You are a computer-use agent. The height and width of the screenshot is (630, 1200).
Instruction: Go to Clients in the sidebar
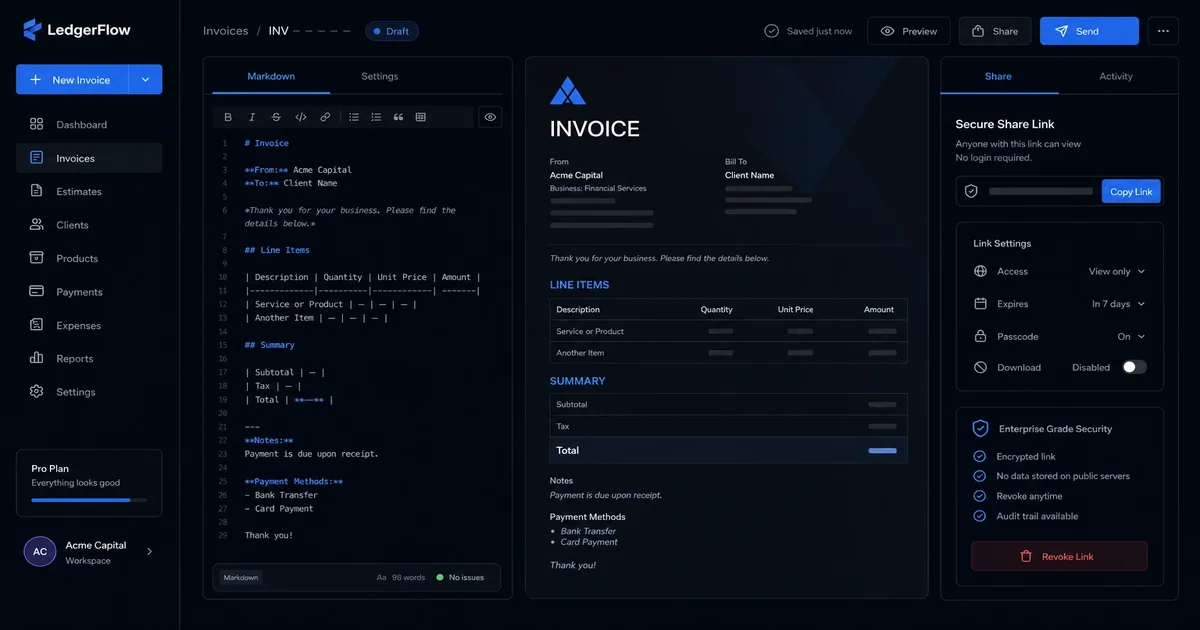(89, 225)
